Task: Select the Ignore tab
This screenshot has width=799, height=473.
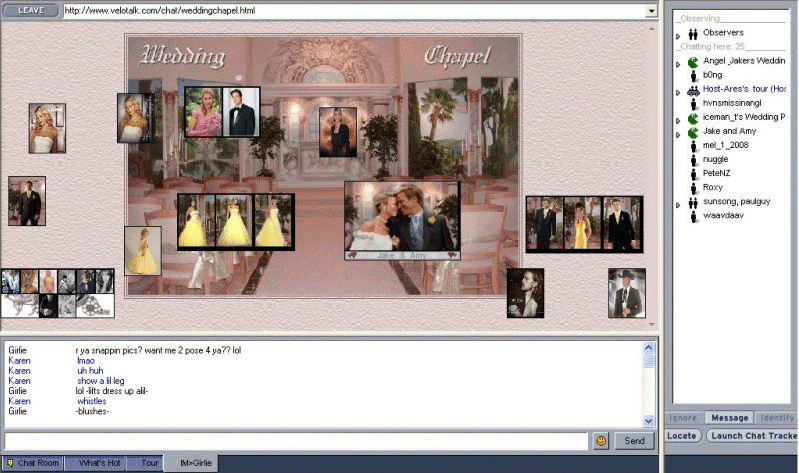Action: (x=684, y=418)
